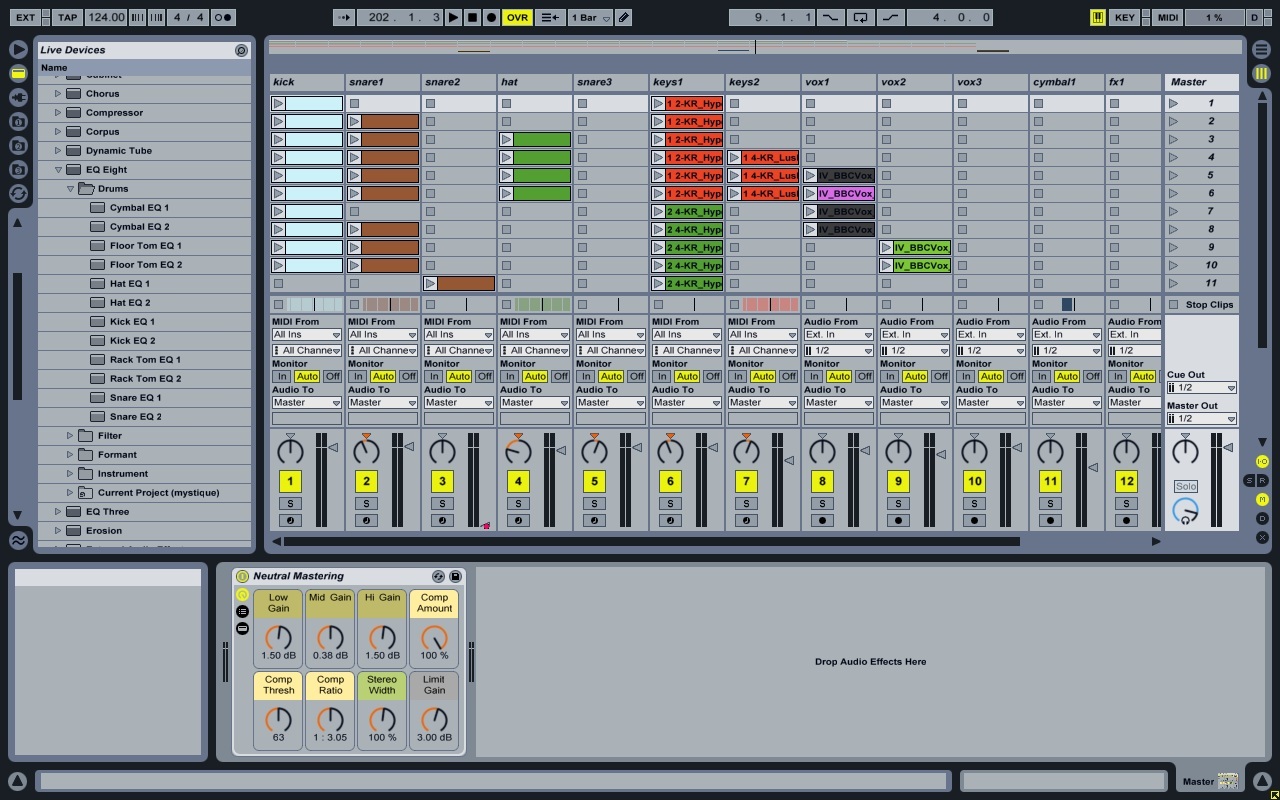1280x800 pixels.
Task: Select Kick EQ 1 preset in browser
Action: [132, 322]
